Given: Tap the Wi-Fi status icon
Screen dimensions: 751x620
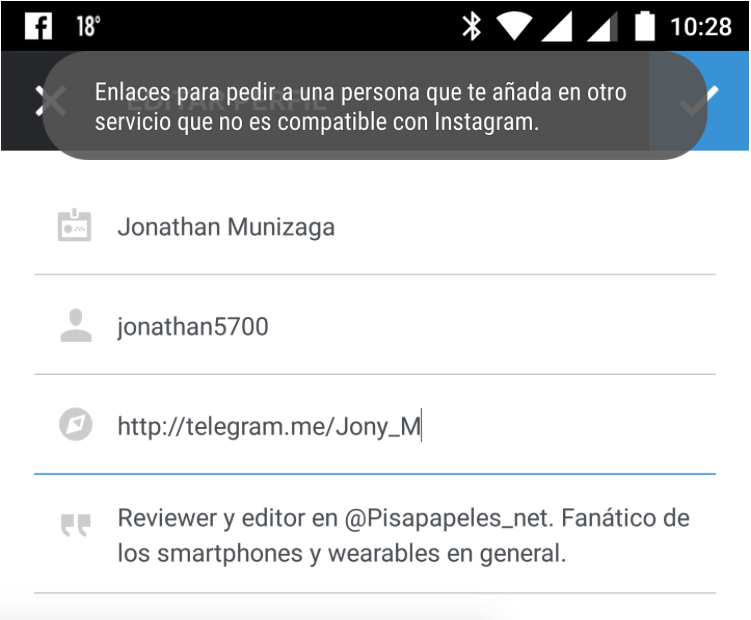Looking at the screenshot, I should tap(514, 26).
